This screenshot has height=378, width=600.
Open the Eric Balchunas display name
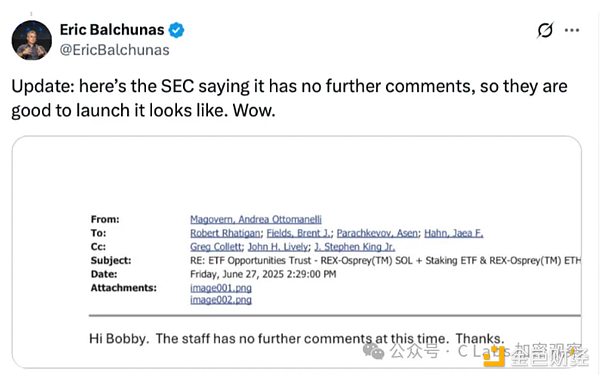tap(112, 29)
